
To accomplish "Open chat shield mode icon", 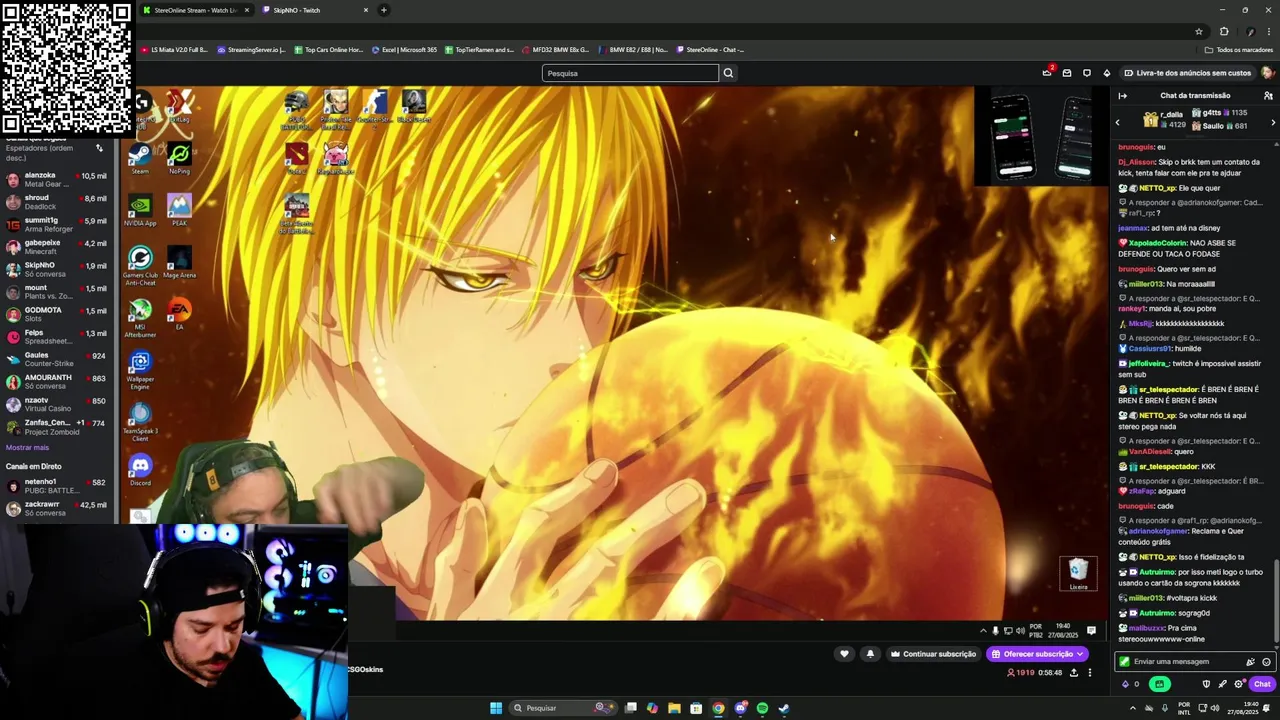I will tap(1206, 684).
